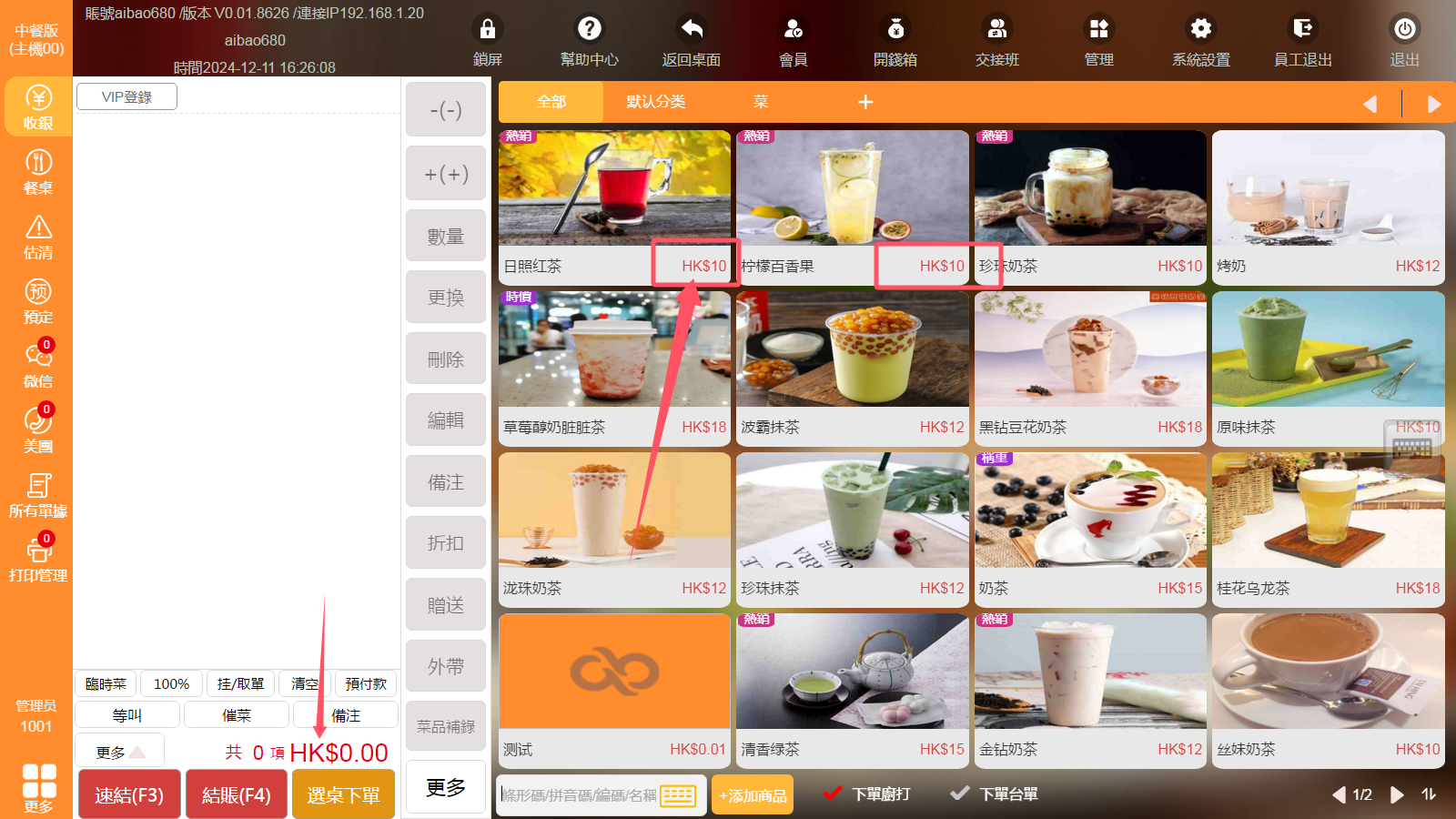Click the 催菜 rush dish button
Image resolution: width=1456 pixels, height=819 pixels.
pos(237,715)
